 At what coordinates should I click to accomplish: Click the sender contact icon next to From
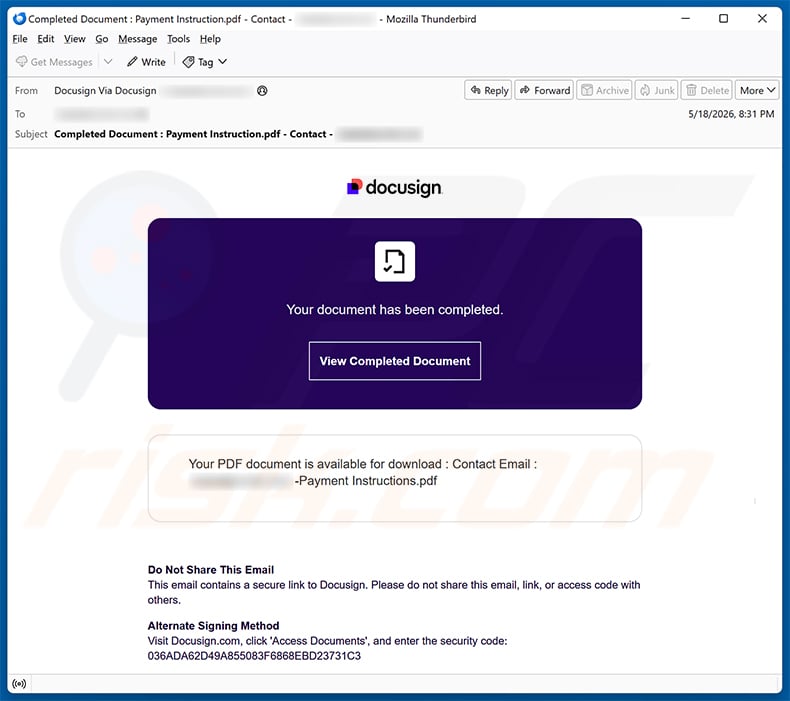[x=262, y=91]
